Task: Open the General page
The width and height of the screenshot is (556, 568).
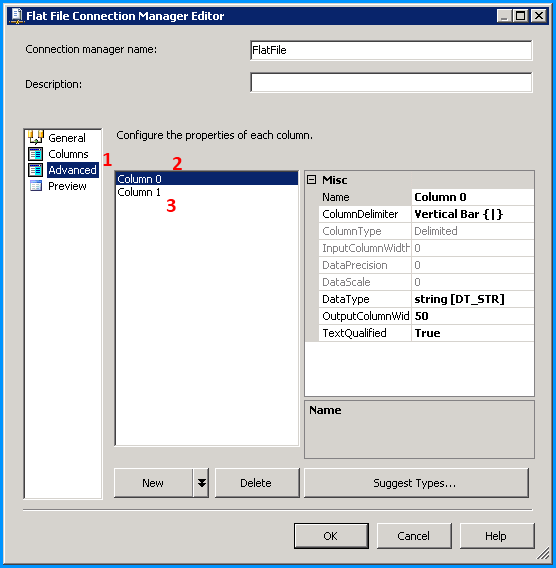Action: (67, 138)
